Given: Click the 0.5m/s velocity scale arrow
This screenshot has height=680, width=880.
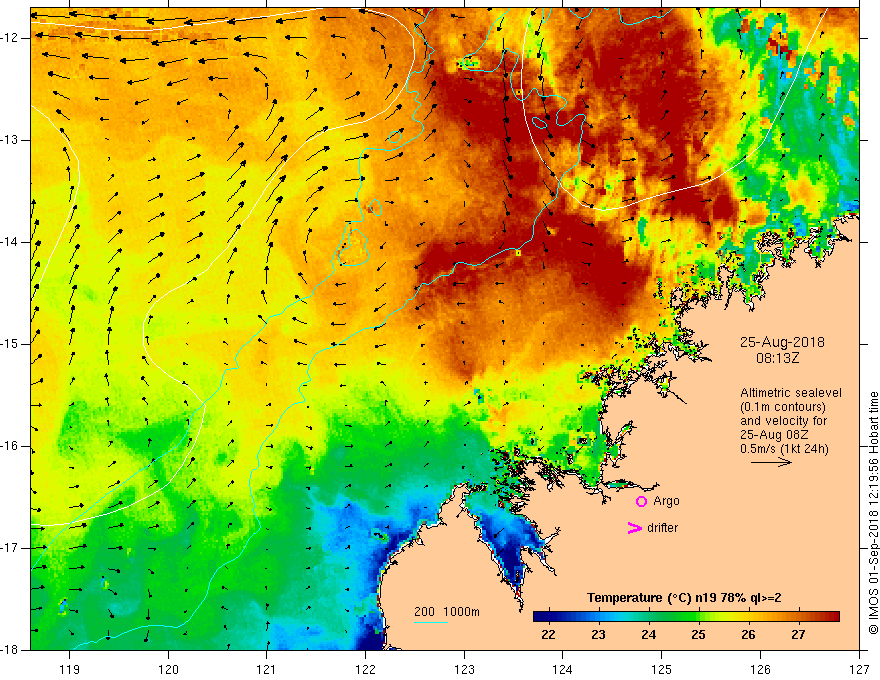Looking at the screenshot, I should pyautogui.click(x=771, y=462).
